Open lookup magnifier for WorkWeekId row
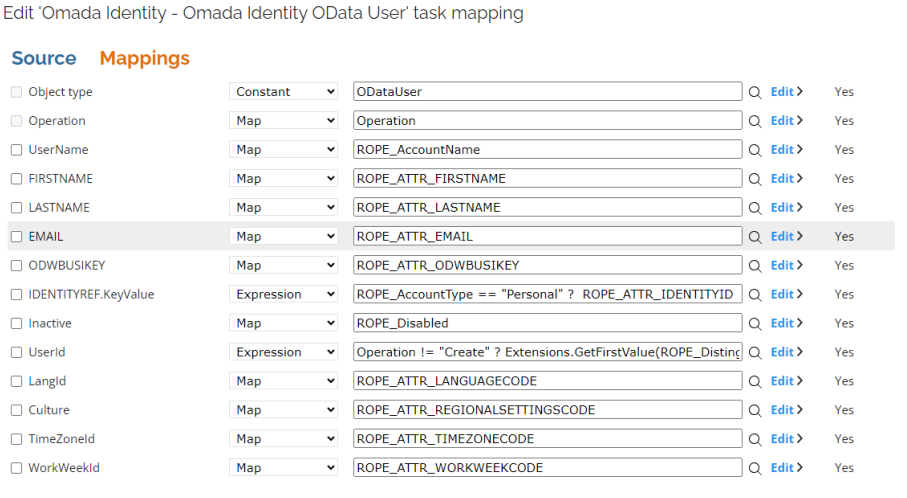This screenshot has height=498, width=907. point(755,469)
